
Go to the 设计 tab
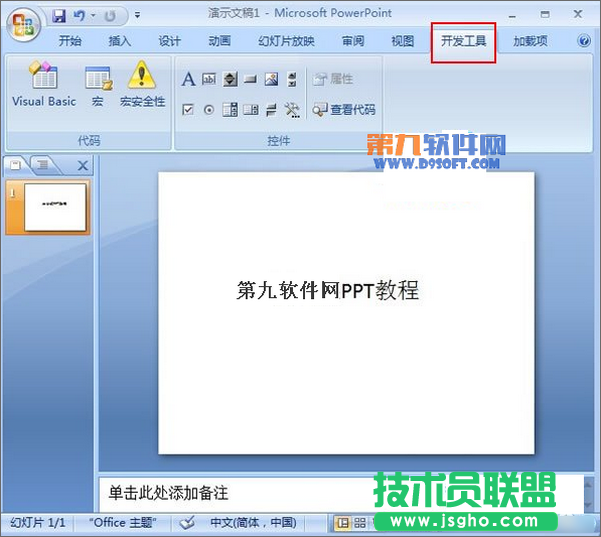169,41
